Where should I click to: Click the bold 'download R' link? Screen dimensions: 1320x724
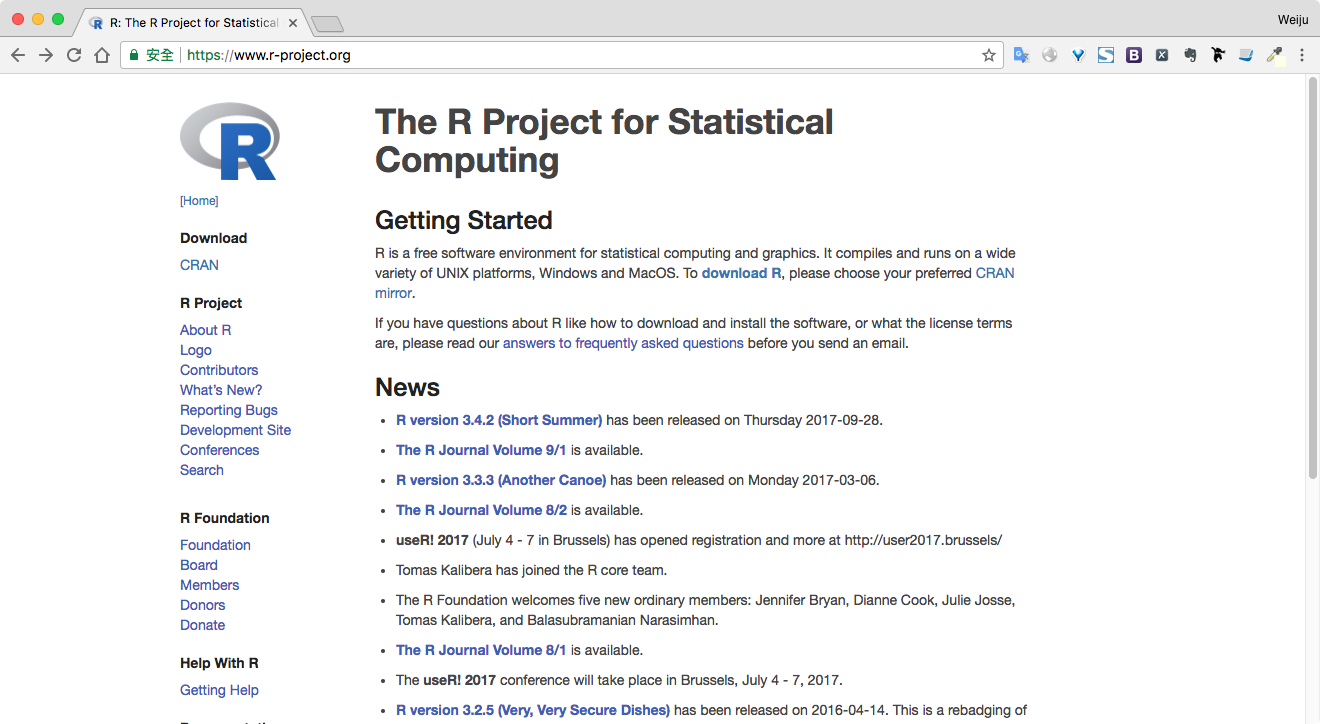[x=741, y=273]
